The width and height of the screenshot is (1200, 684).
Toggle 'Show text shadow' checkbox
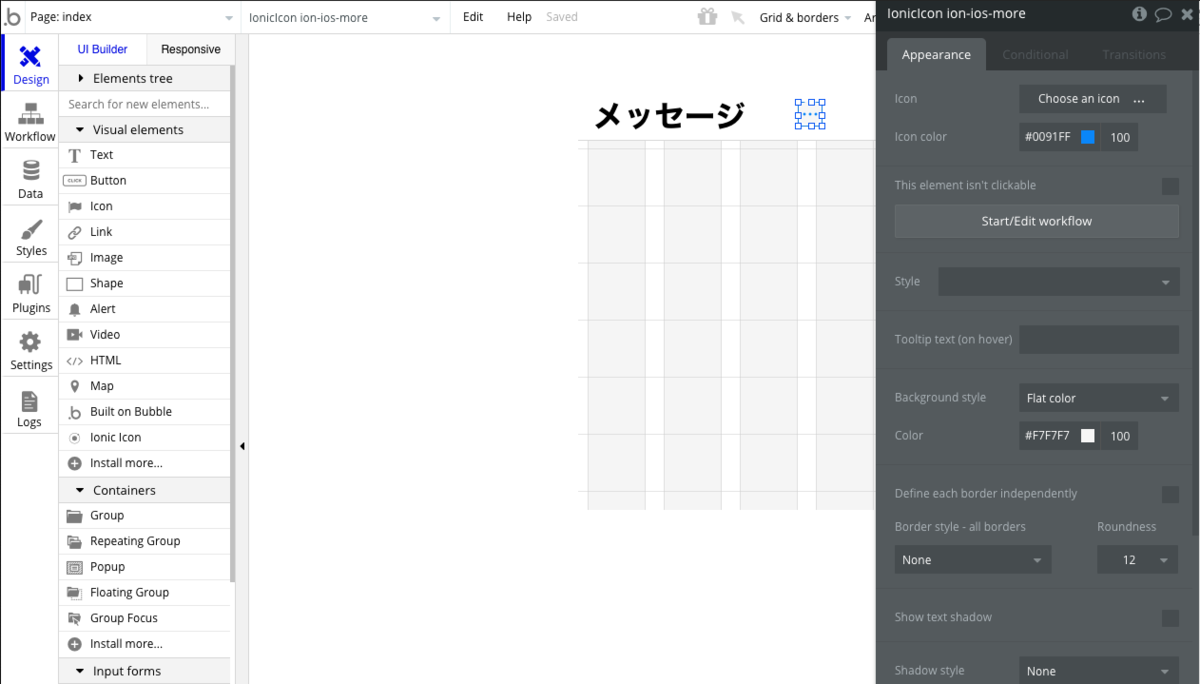coord(1170,618)
